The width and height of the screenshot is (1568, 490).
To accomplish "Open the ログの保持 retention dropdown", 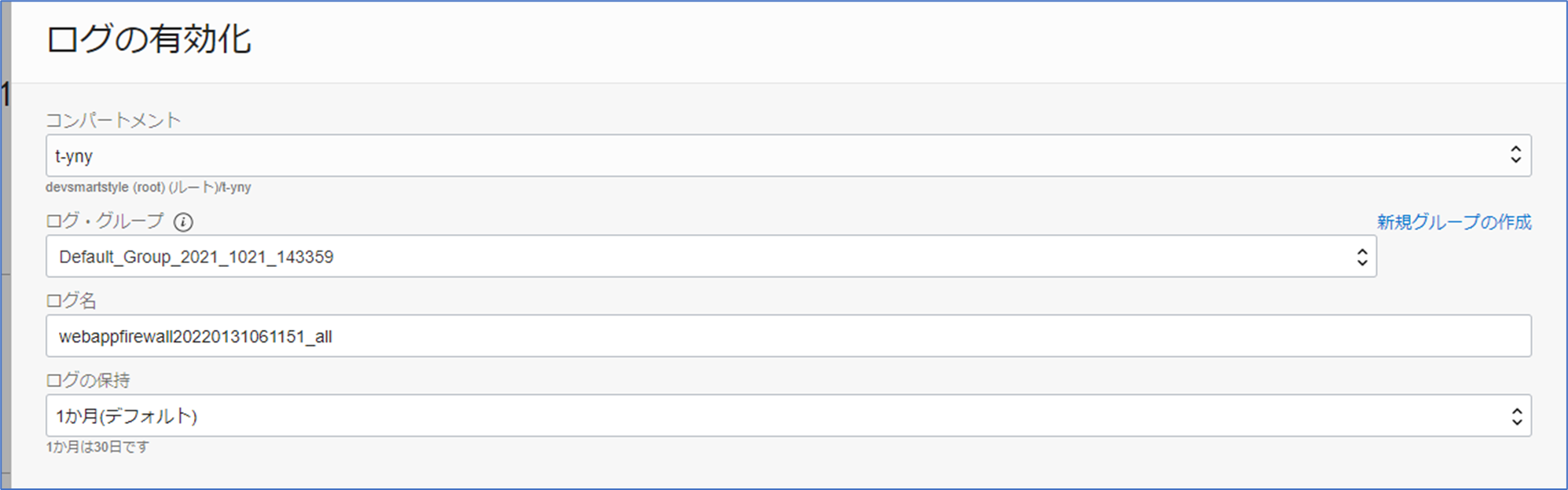I will [x=788, y=415].
